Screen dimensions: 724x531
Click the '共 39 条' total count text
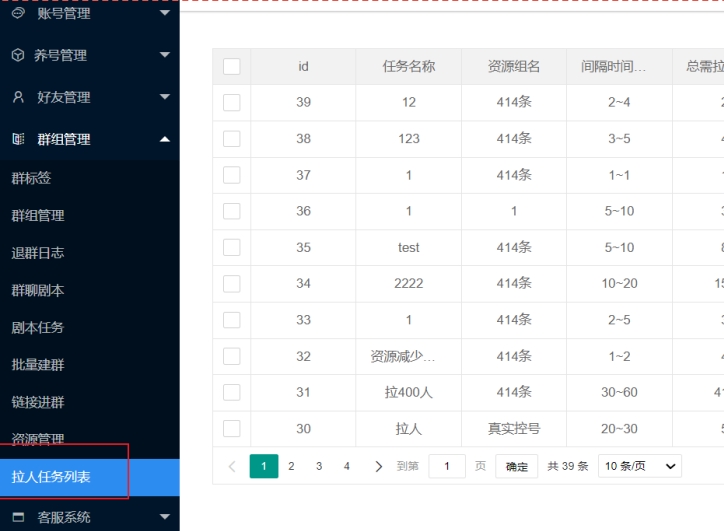(x=568, y=466)
